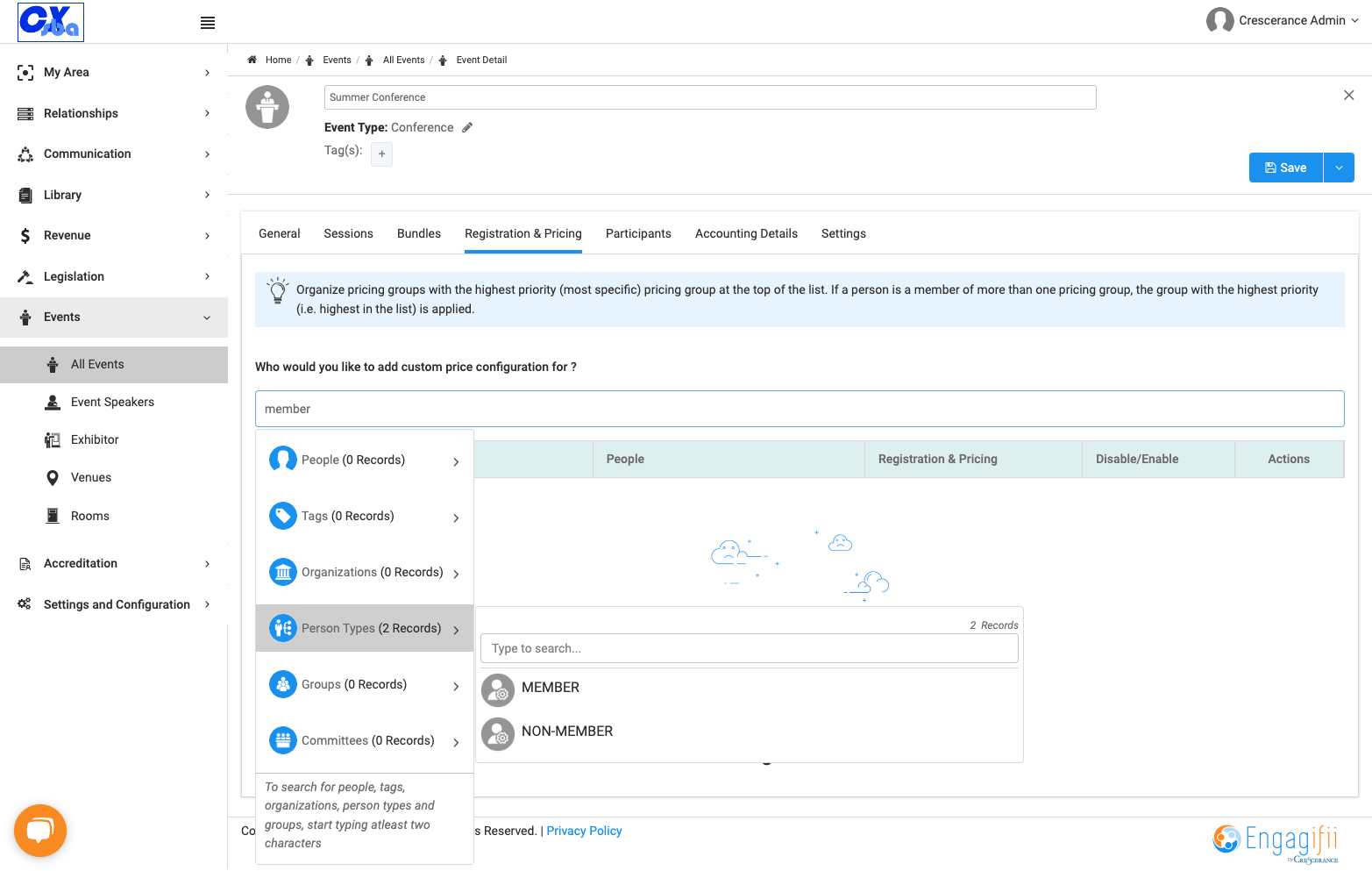The width and height of the screenshot is (1372, 871).
Task: Click the edit pencil beside Event Type
Action: pos(467,127)
